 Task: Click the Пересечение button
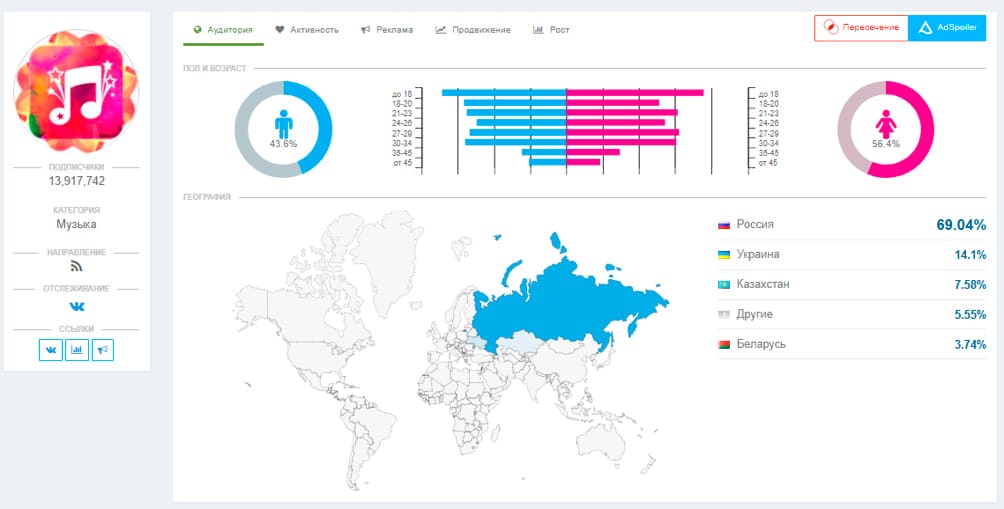click(861, 28)
